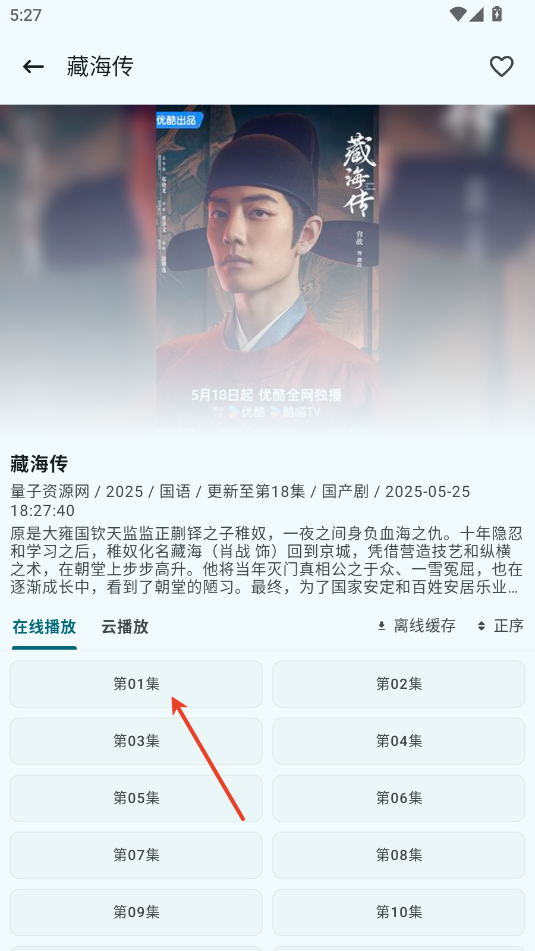
Task: Tap the offline cache download icon
Action: click(382, 626)
